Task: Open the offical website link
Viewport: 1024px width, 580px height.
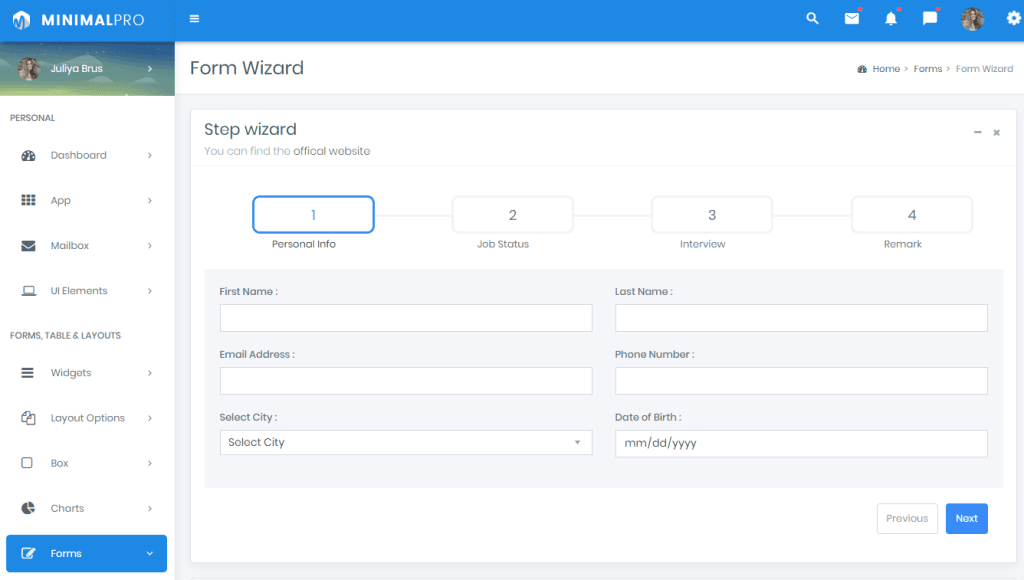Action: point(332,151)
